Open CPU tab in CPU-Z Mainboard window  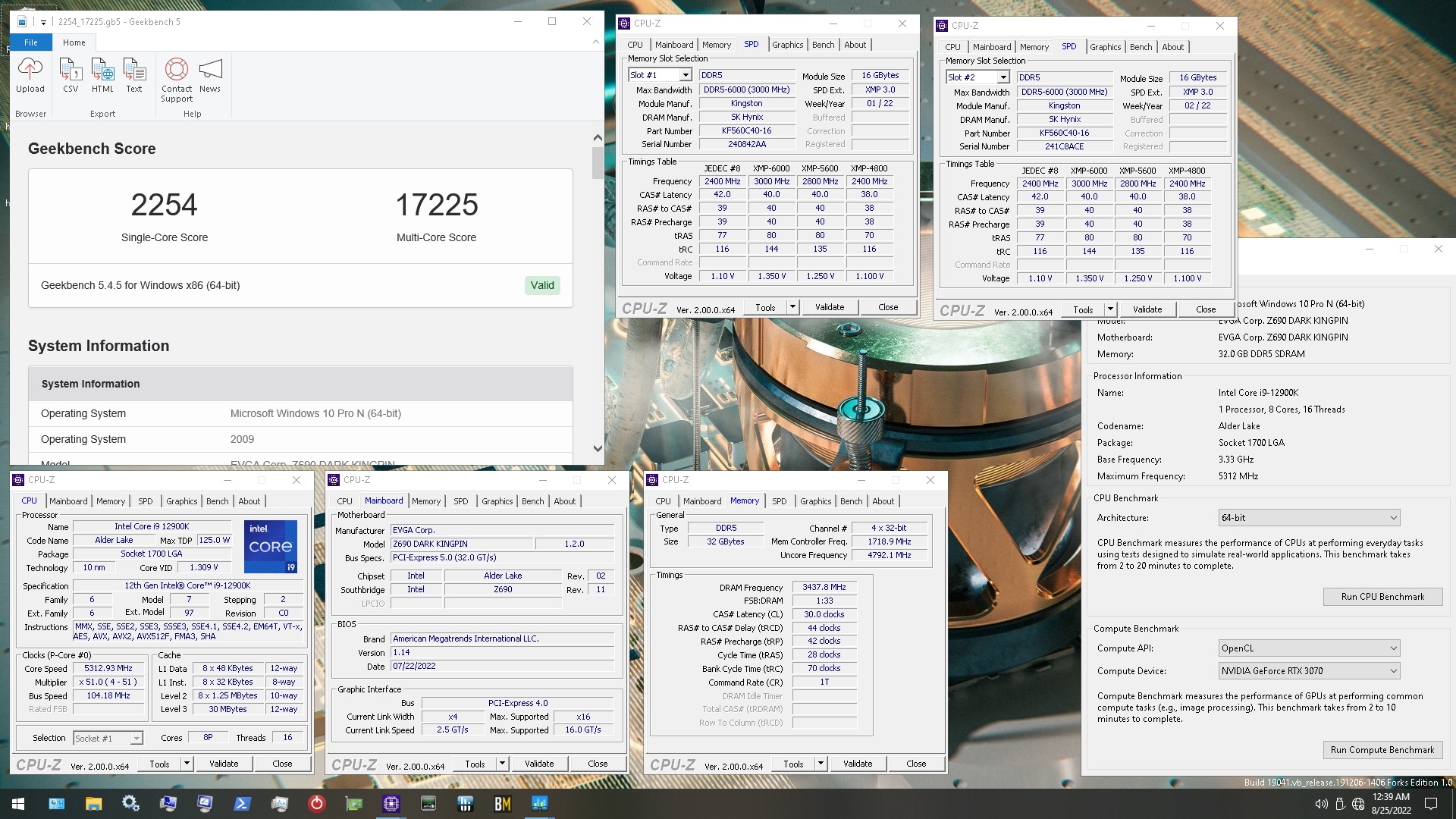click(345, 501)
